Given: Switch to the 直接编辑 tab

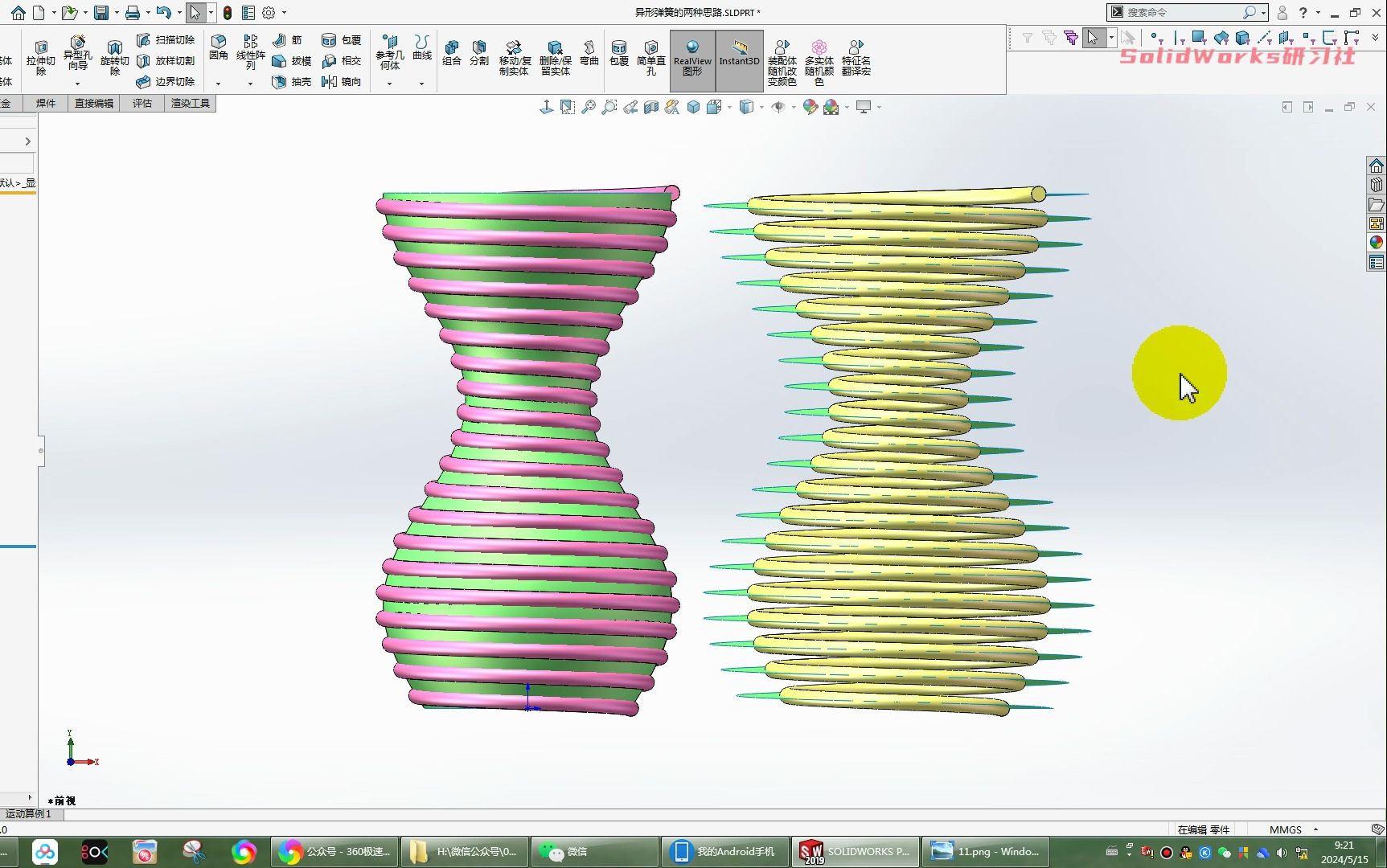Looking at the screenshot, I should [x=94, y=103].
